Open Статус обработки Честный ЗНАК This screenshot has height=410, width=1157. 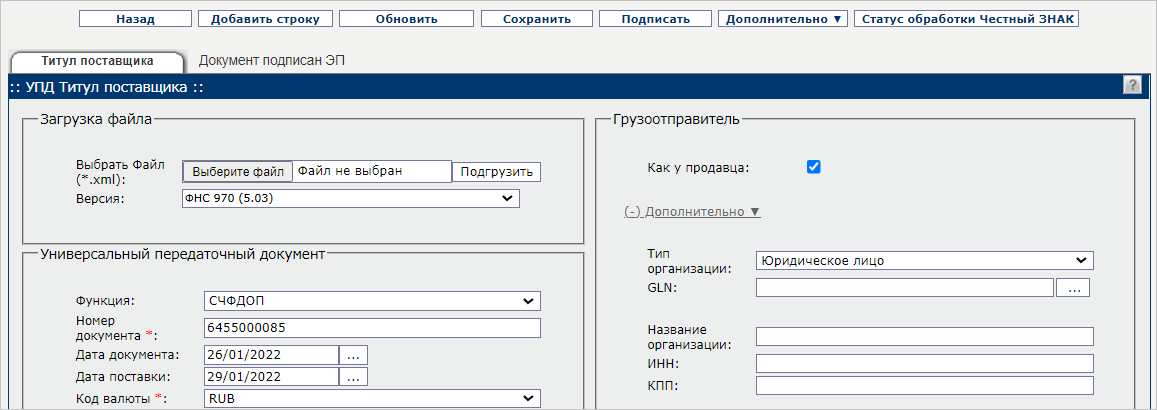(x=966, y=19)
